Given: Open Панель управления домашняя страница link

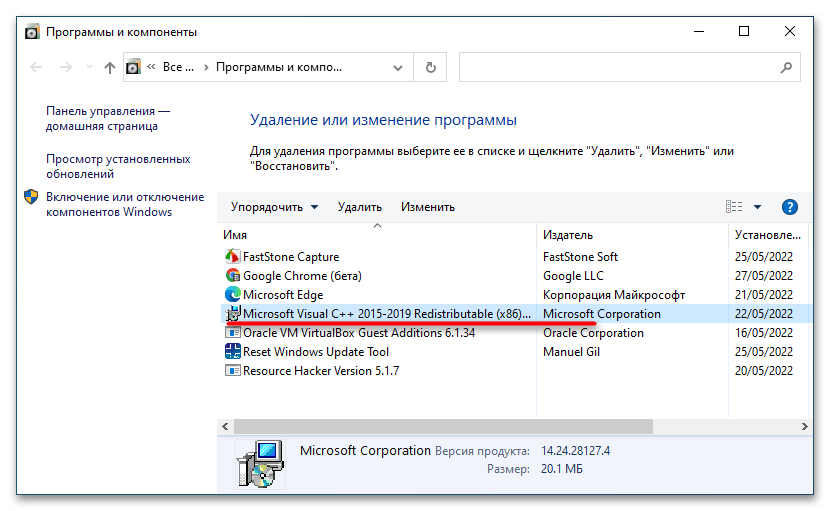Looking at the screenshot, I should pyautogui.click(x=108, y=119).
